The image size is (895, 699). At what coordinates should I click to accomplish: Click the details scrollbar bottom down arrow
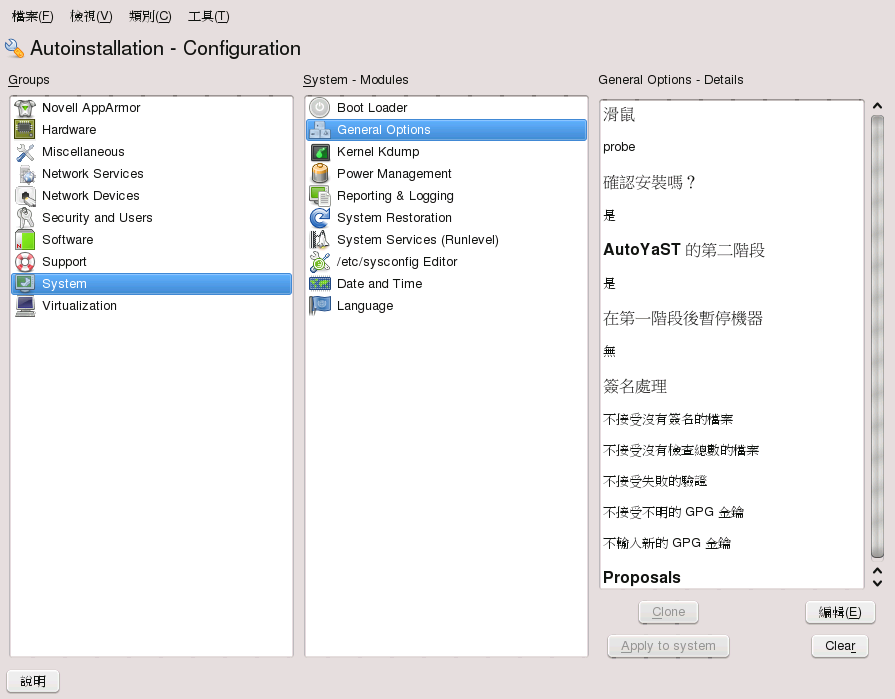point(877,583)
